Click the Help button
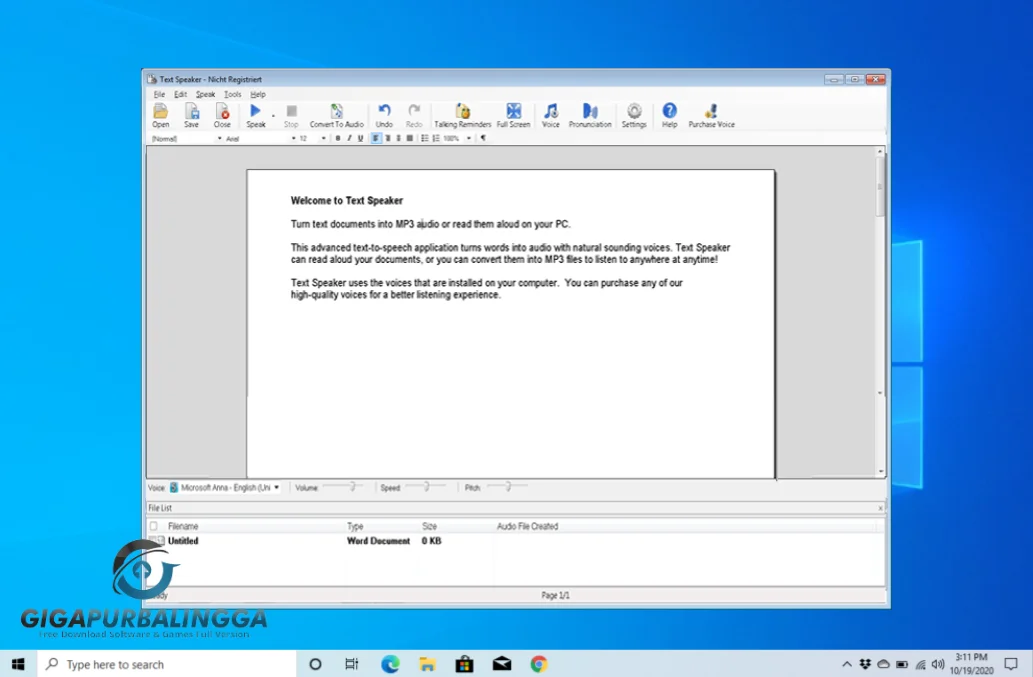The height and width of the screenshot is (677, 1033). pos(669,113)
